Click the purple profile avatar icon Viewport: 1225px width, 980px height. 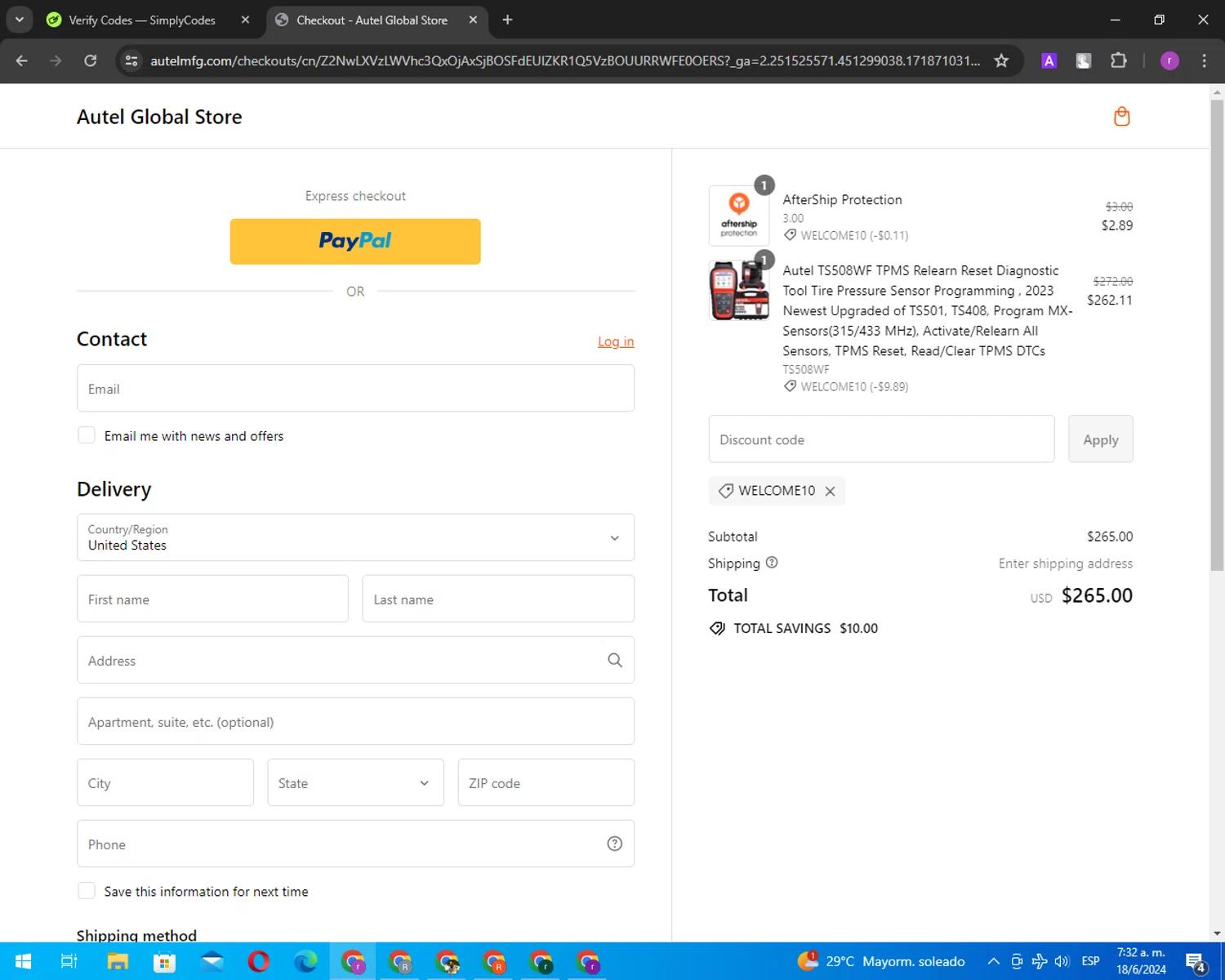tap(1169, 60)
